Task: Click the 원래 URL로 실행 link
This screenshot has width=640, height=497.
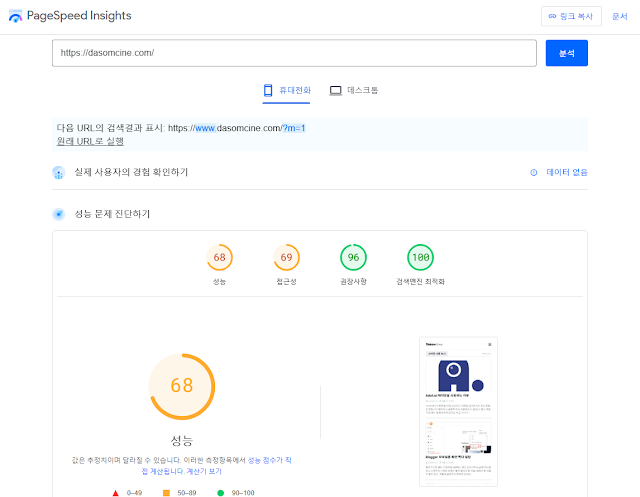Action: 90,141
